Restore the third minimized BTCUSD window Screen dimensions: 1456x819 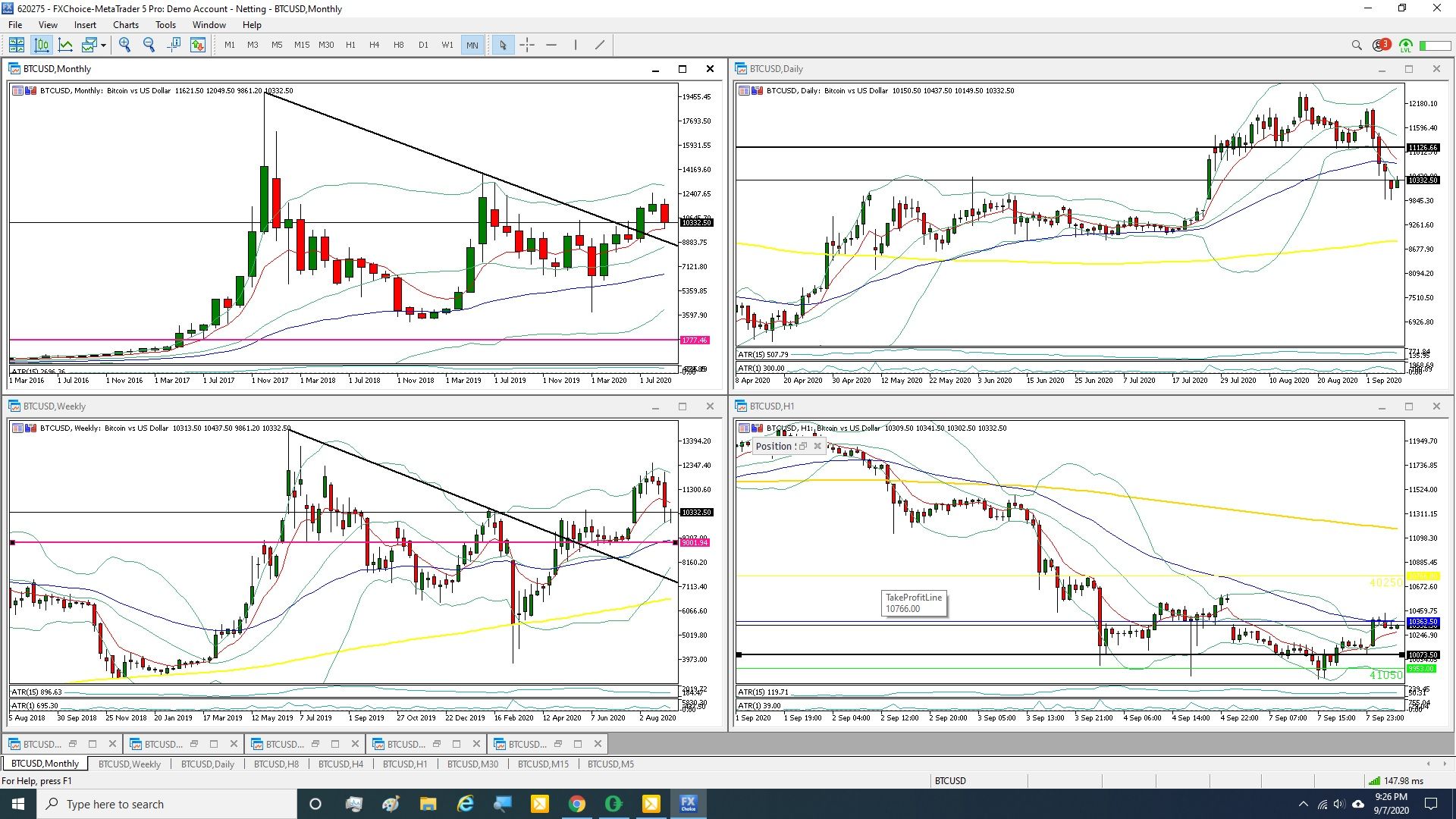click(316, 744)
